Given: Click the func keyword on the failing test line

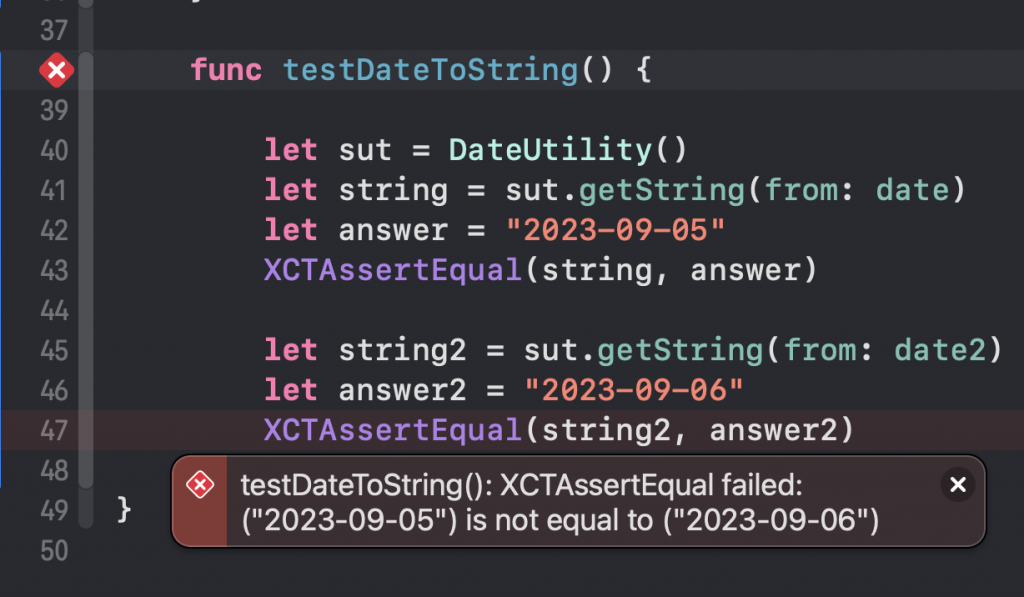Looking at the screenshot, I should (226, 70).
